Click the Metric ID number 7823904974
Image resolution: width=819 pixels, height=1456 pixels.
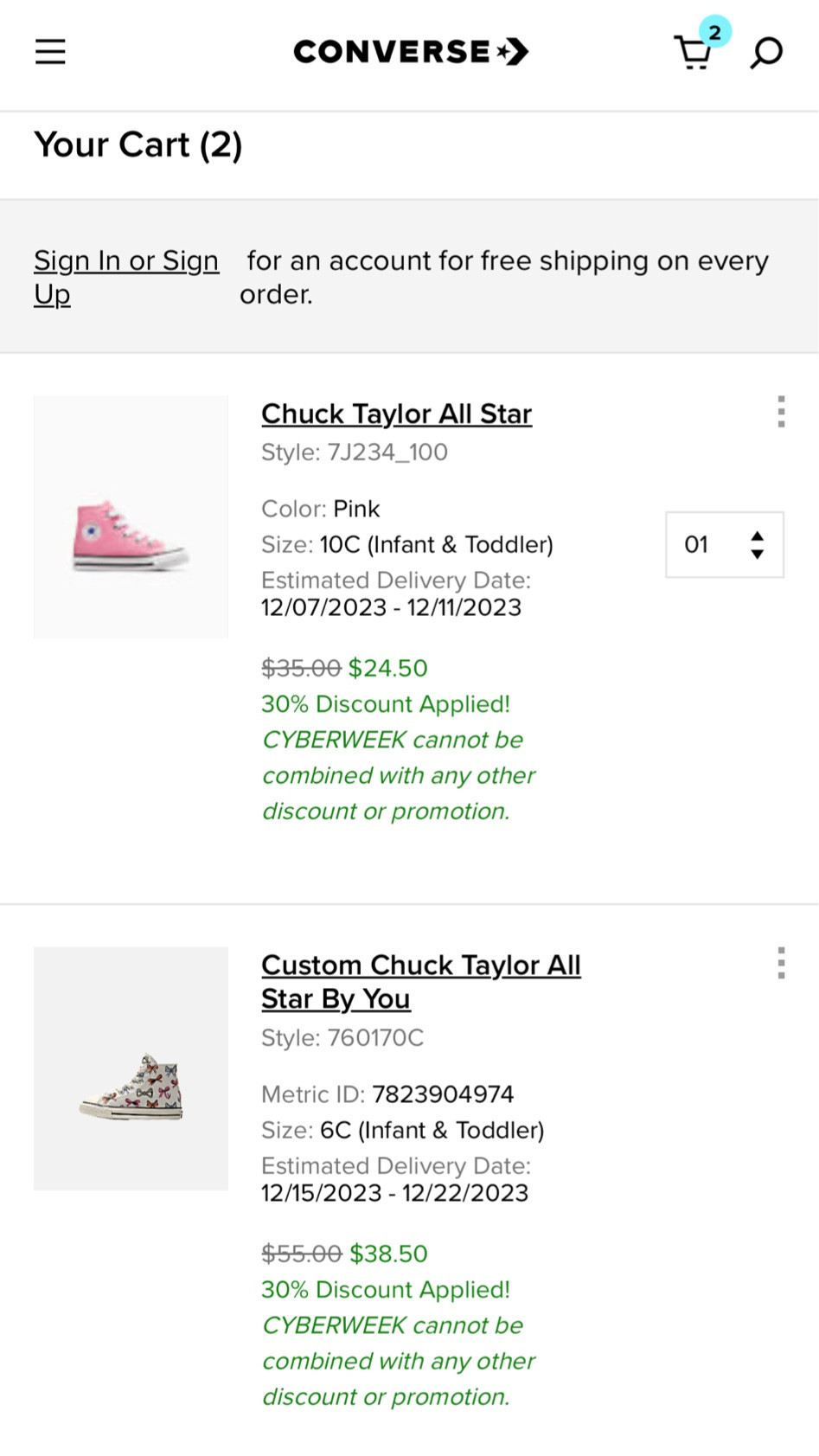click(x=443, y=1094)
